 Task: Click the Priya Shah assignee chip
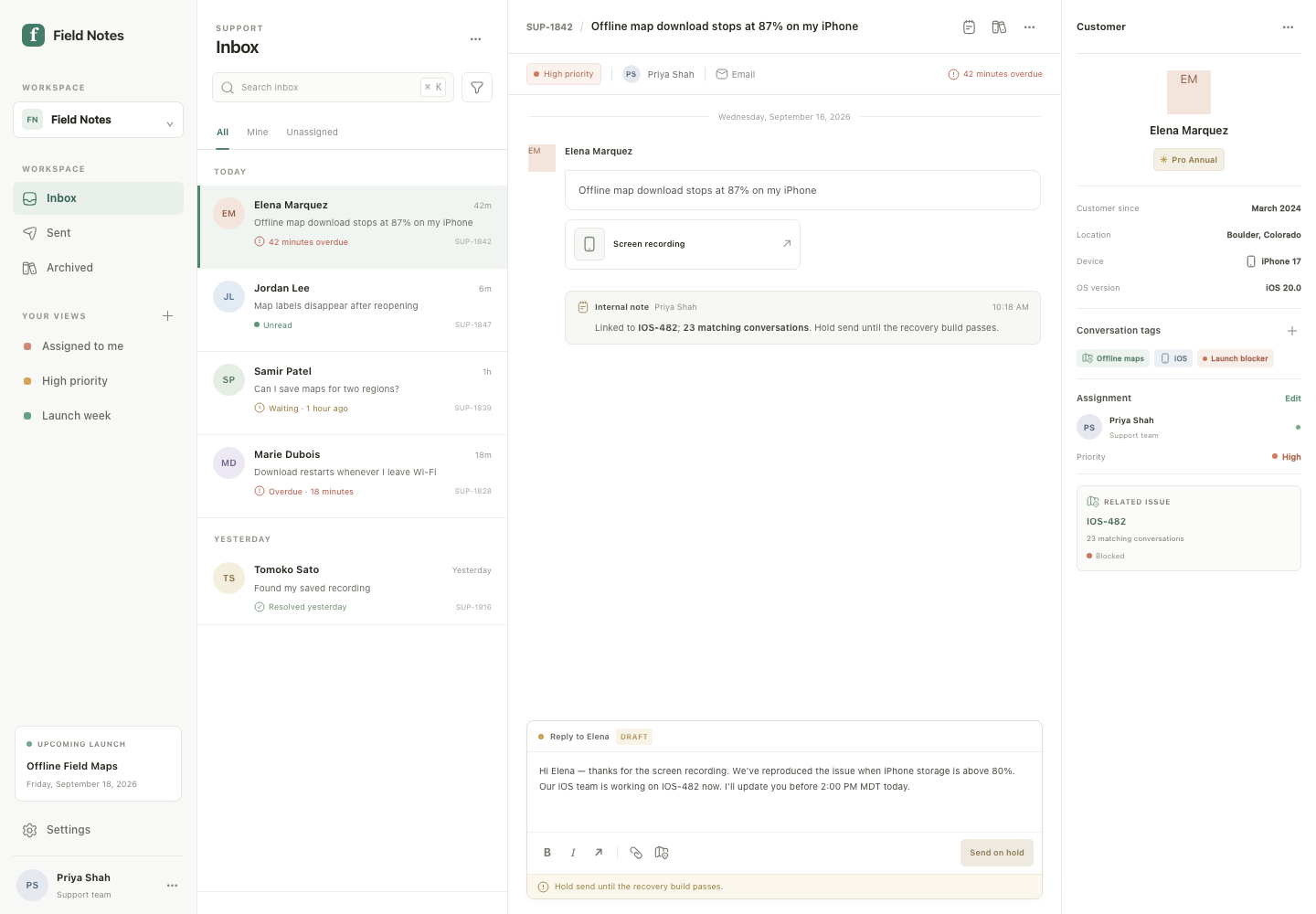(659, 74)
